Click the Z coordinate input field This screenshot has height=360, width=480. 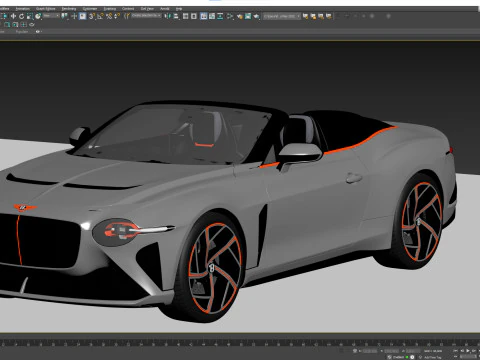[414, 351]
